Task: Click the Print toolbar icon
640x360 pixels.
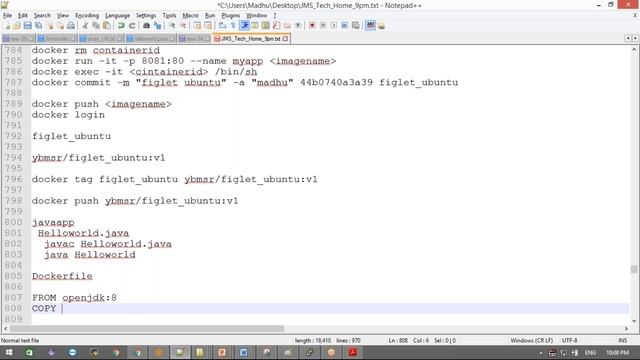Action: point(71,26)
